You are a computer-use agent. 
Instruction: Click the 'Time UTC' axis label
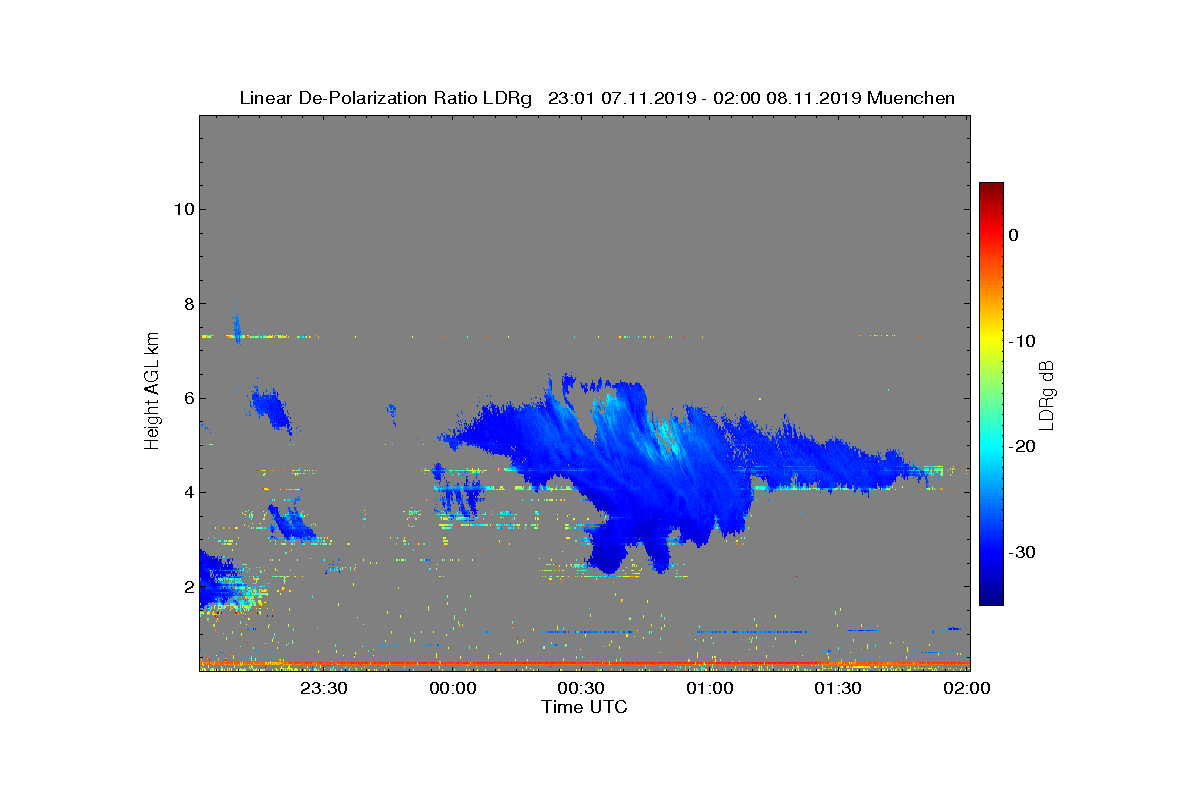585,707
